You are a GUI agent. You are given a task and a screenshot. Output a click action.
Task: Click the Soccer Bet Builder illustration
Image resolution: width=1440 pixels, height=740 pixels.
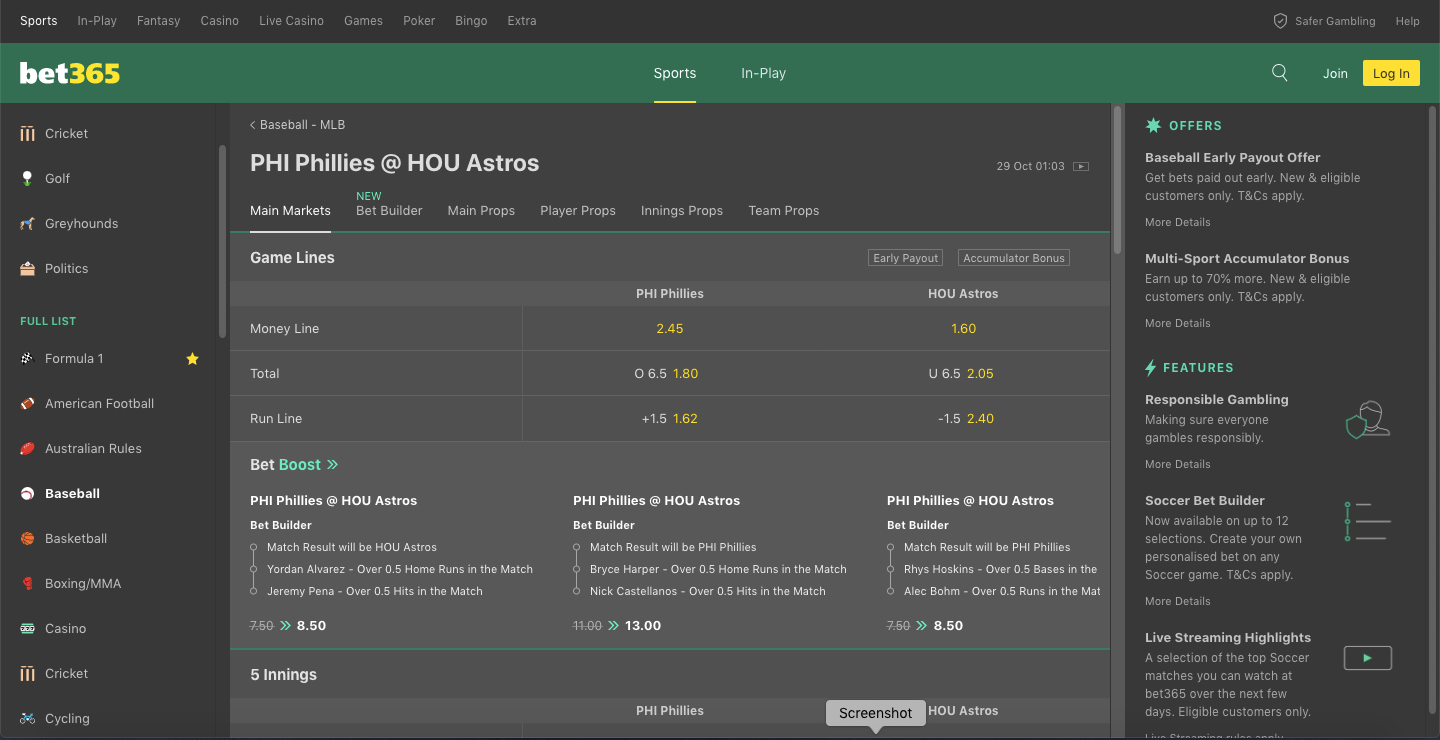point(1368,521)
